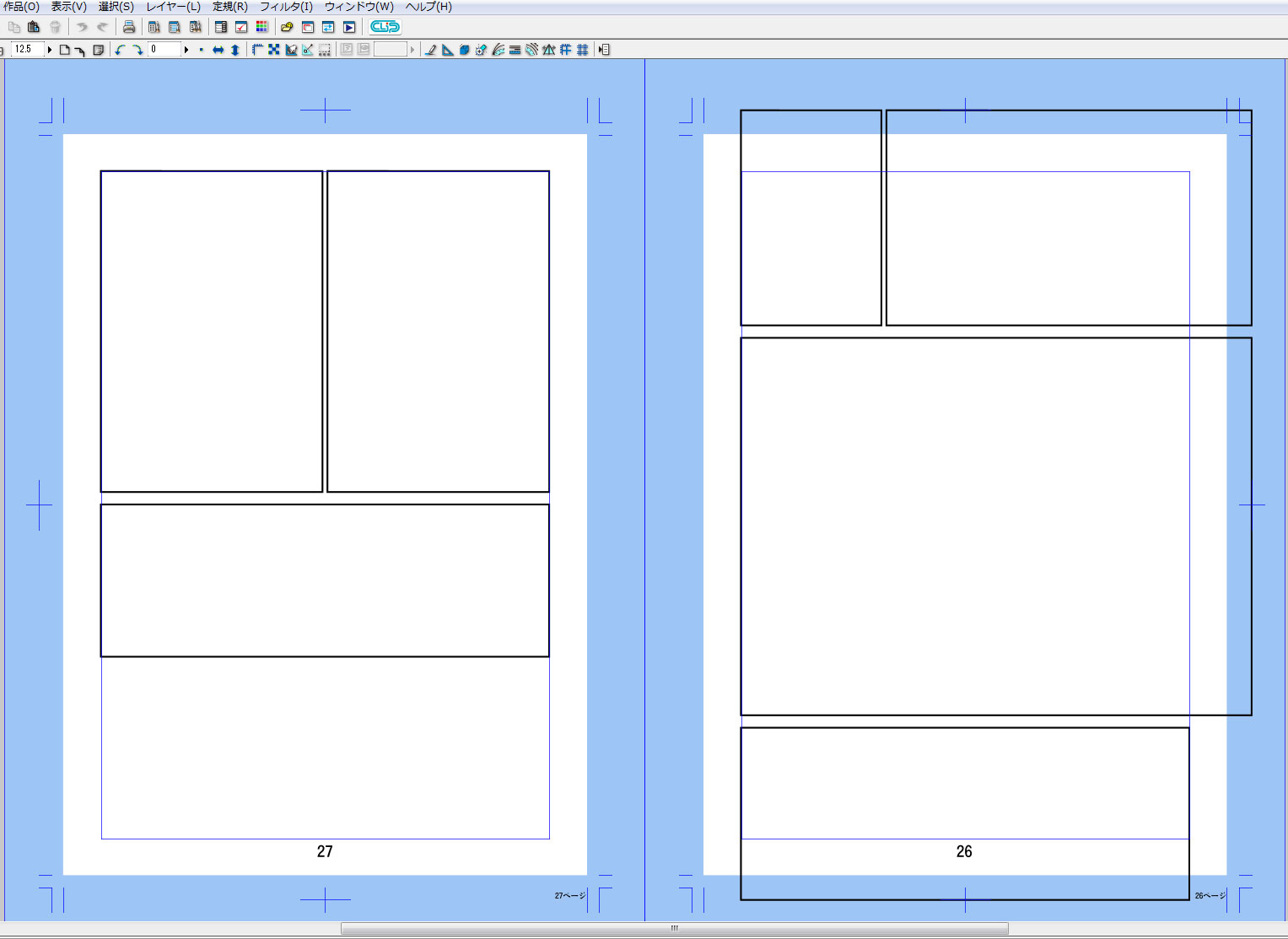Open the レイヤー(L) menu
This screenshot has height=939, width=1288.
[173, 7]
